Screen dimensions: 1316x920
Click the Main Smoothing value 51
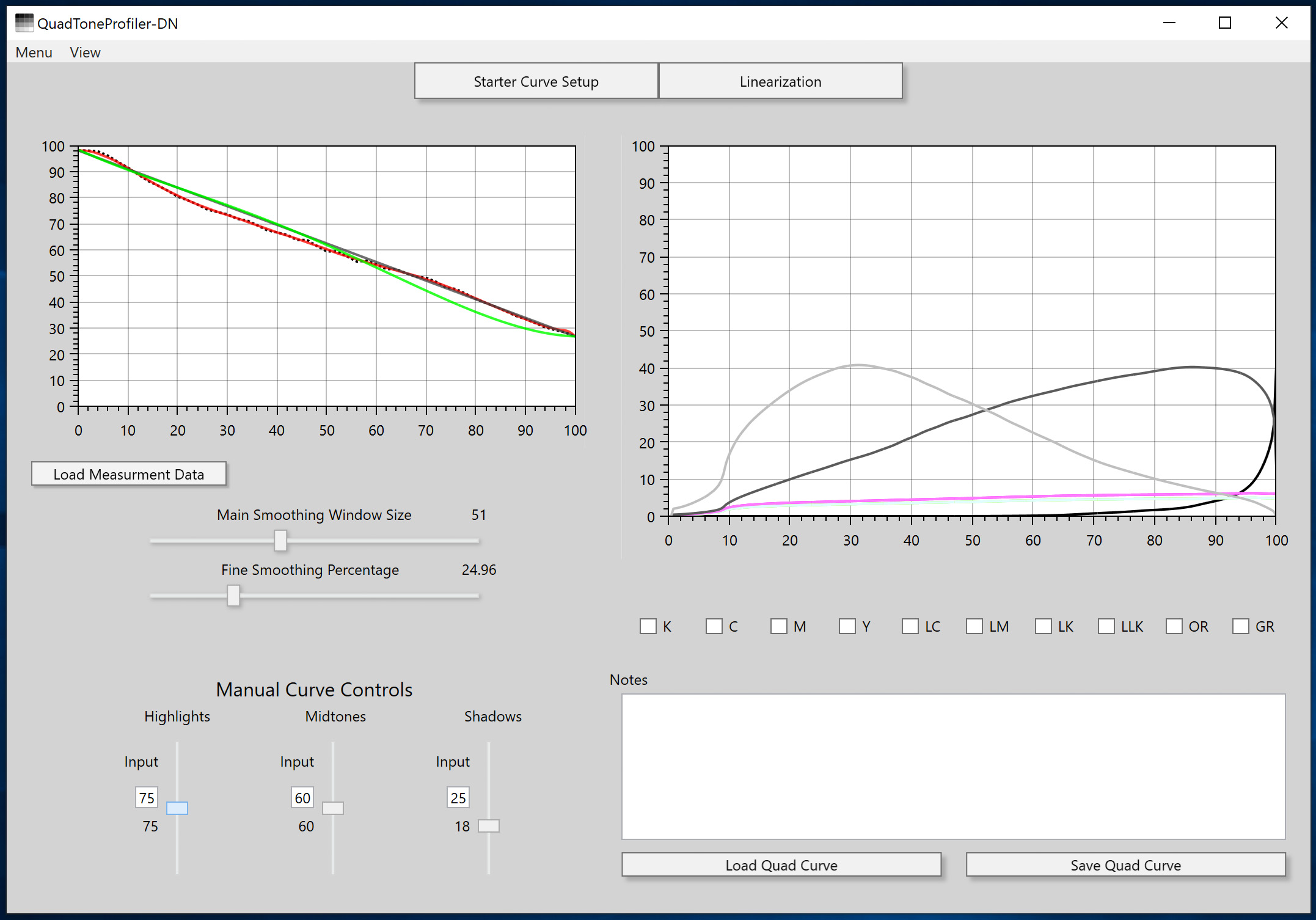click(x=479, y=515)
